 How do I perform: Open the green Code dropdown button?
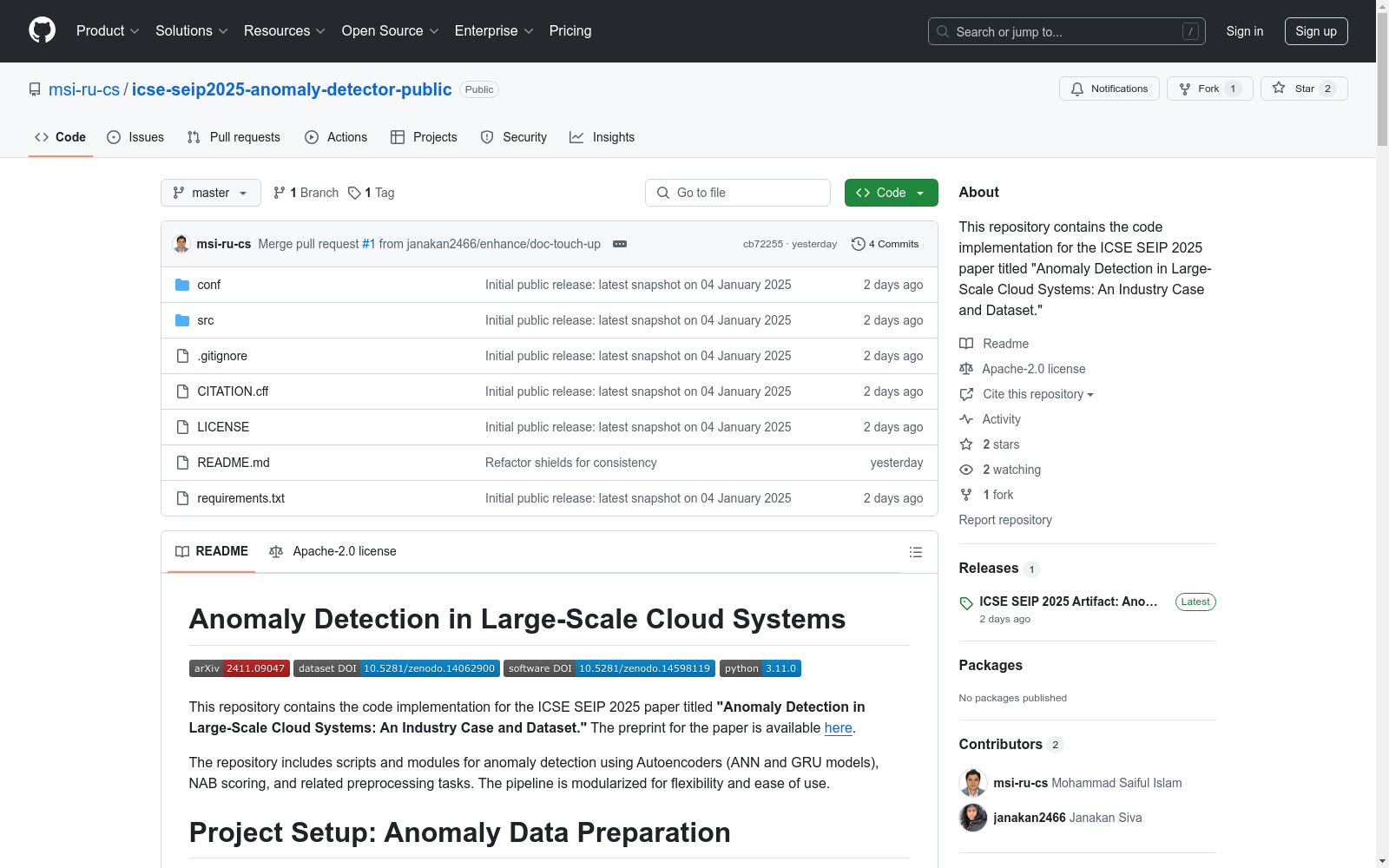coord(891,193)
